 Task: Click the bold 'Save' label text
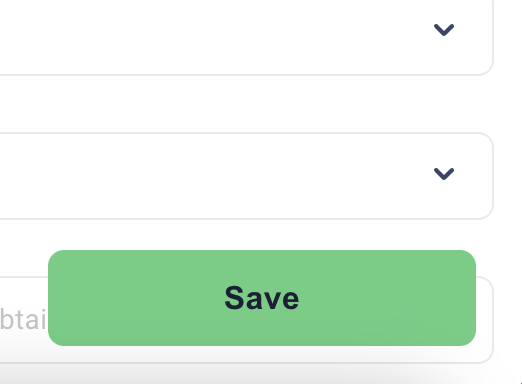coord(262,298)
